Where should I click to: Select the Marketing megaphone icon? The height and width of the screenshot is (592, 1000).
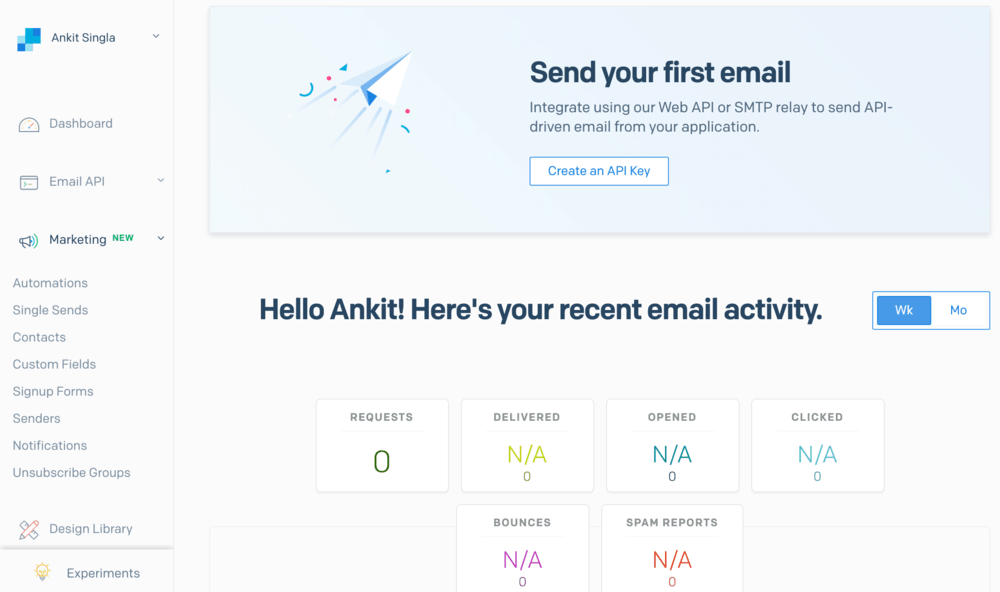coord(27,239)
